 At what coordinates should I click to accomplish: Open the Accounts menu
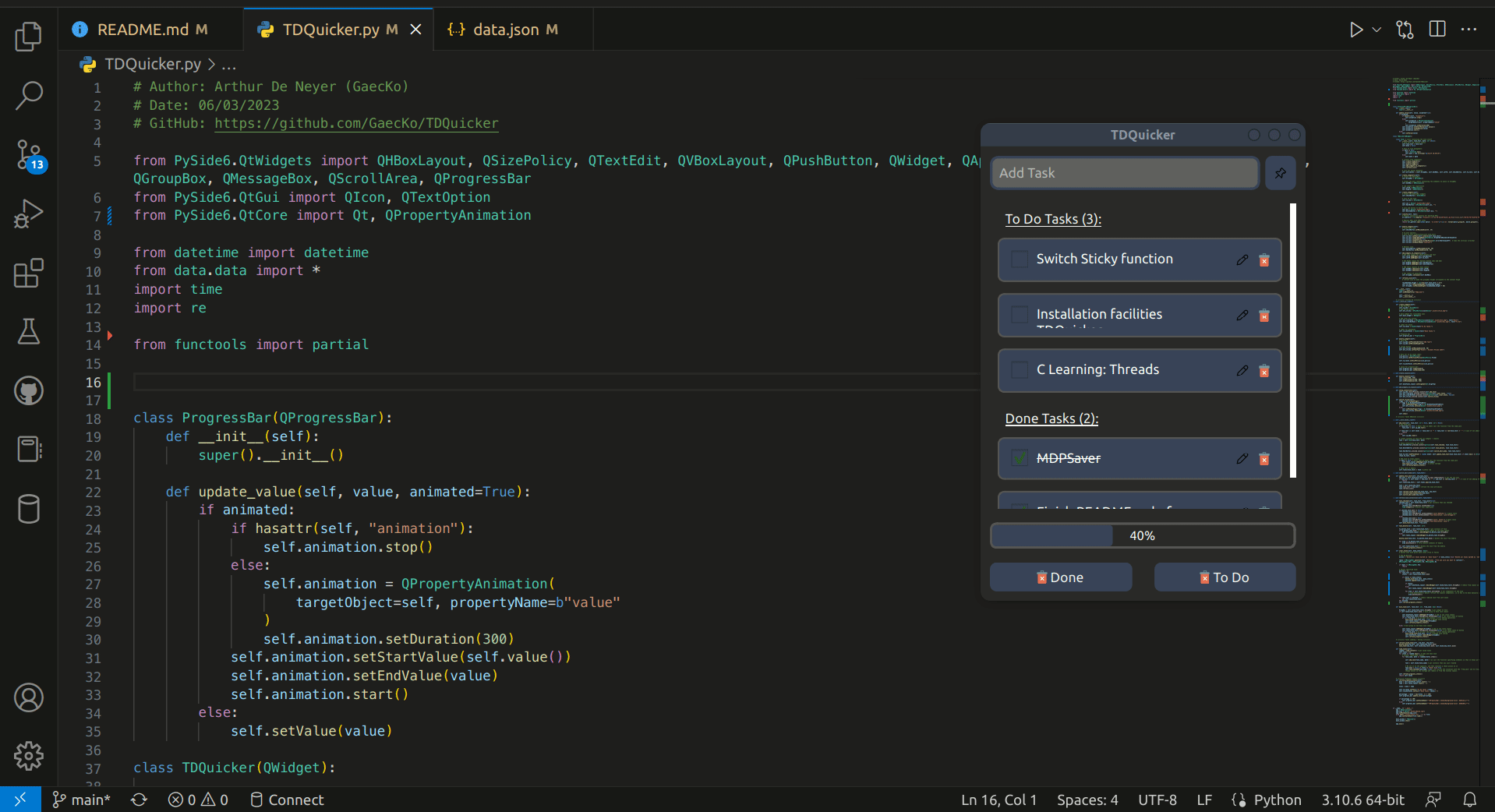click(x=29, y=697)
